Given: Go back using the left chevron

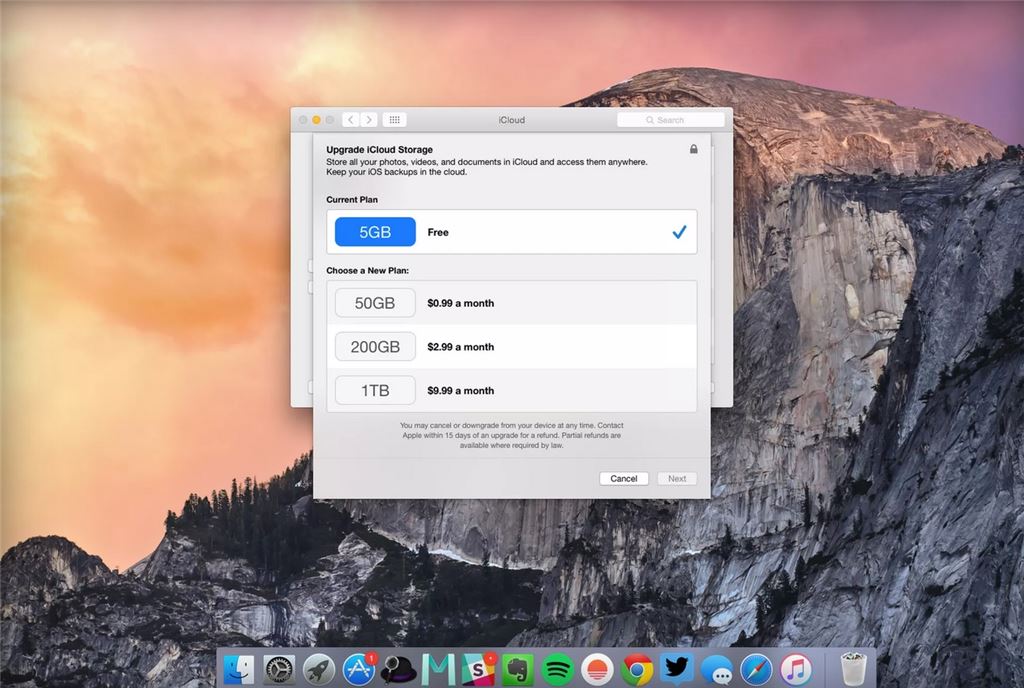Looking at the screenshot, I should [351, 120].
